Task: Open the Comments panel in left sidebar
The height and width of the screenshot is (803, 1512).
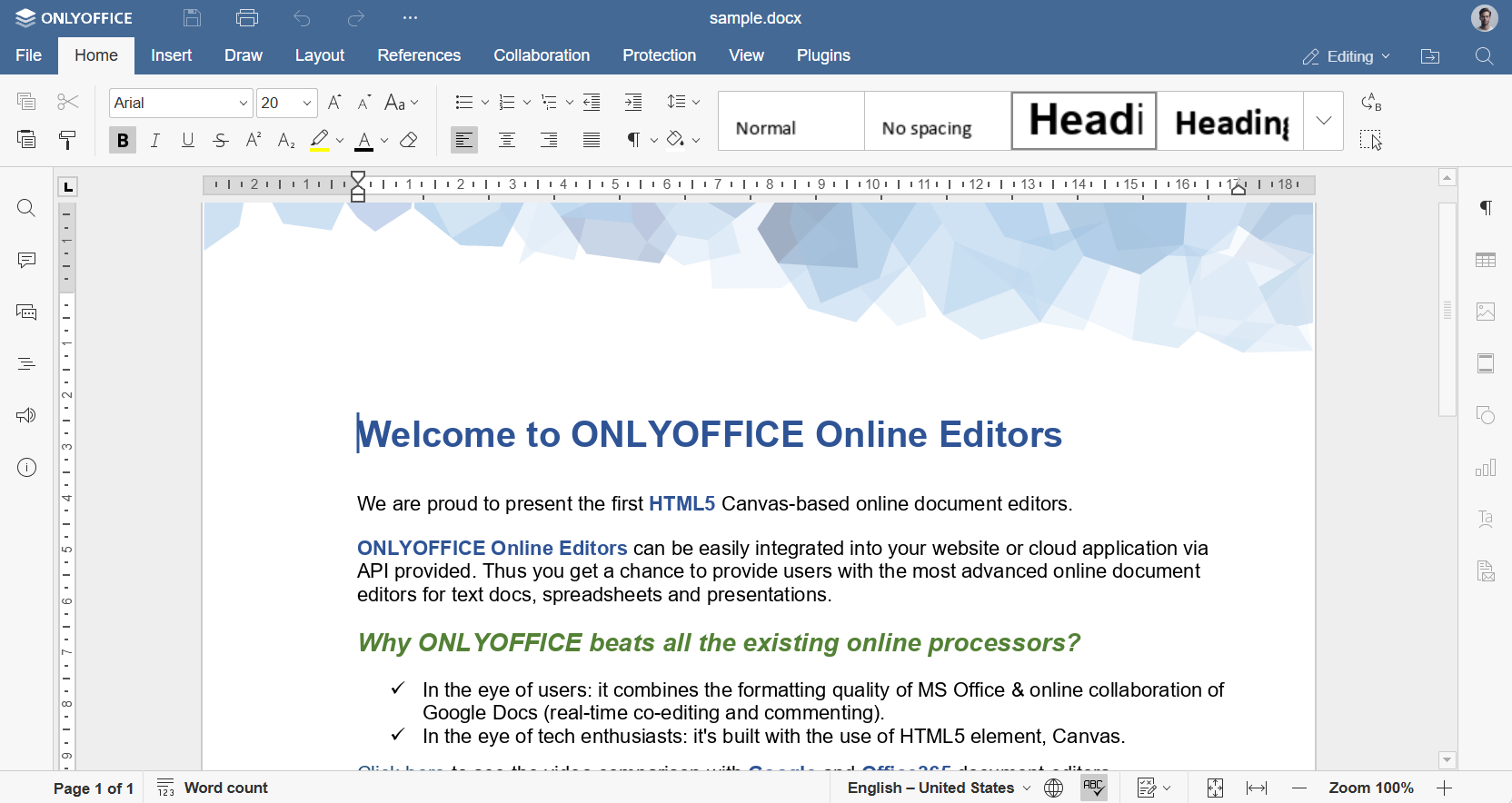Action: [26, 260]
